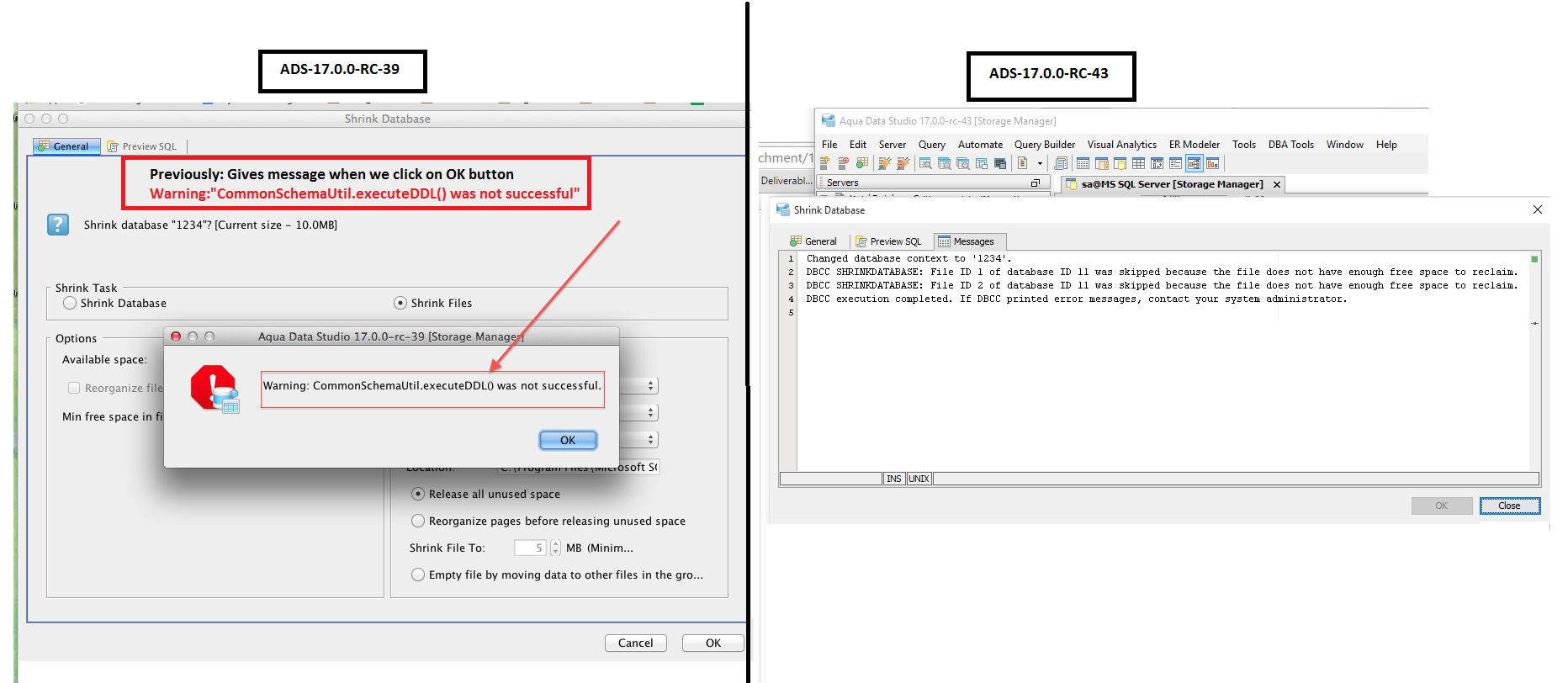Click the INS status indicator

click(894, 479)
